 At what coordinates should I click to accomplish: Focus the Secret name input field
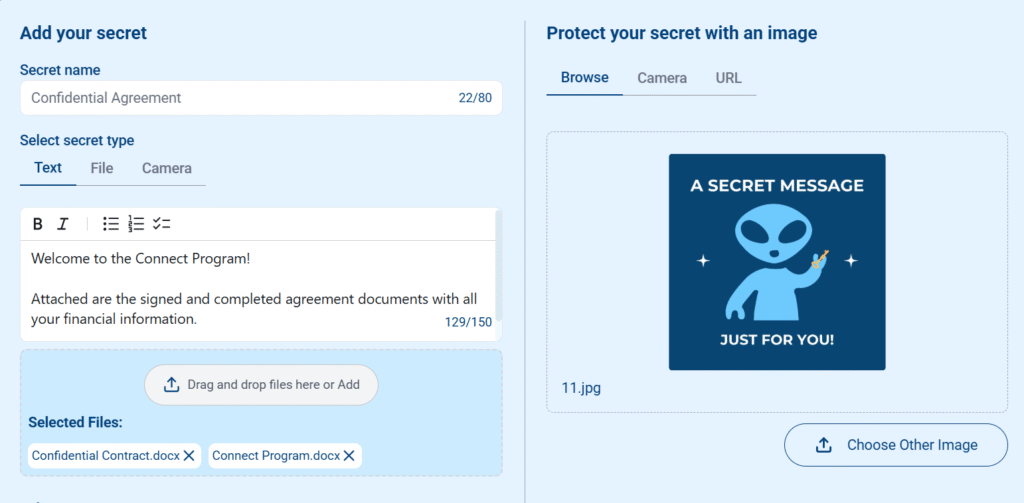[x=261, y=98]
